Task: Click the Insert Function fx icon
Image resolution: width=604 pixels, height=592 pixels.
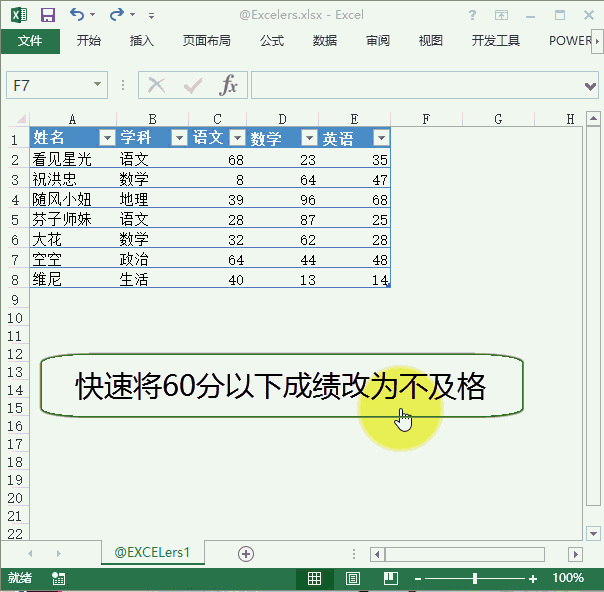Action: coord(229,85)
